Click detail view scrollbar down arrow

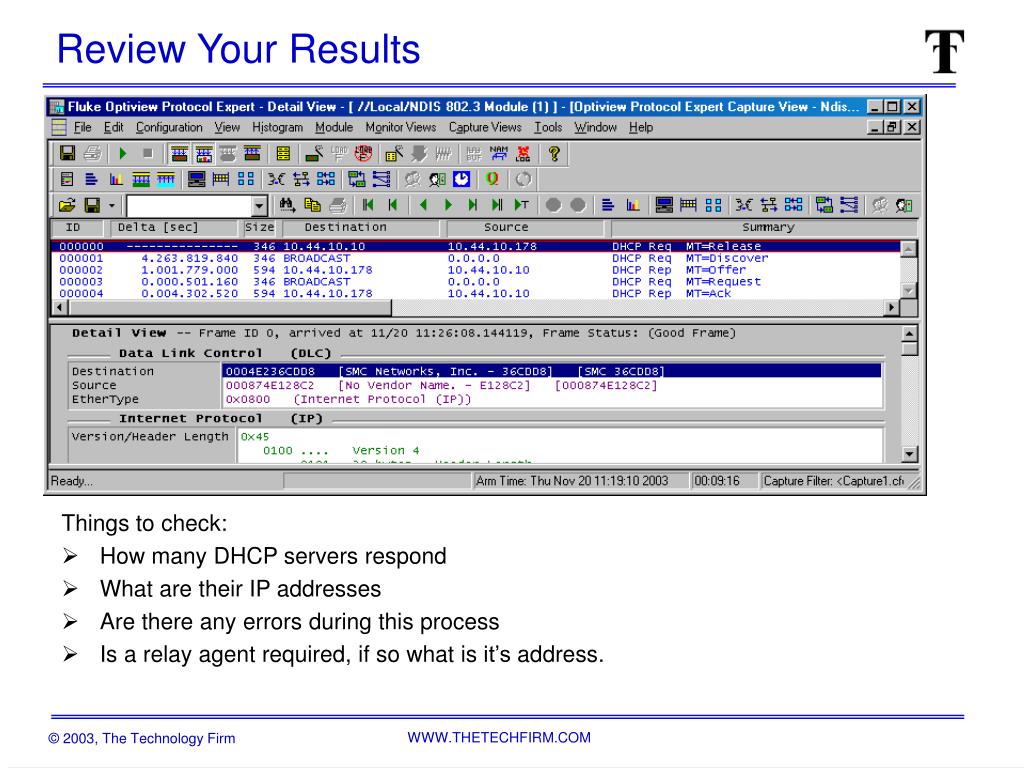[909, 453]
